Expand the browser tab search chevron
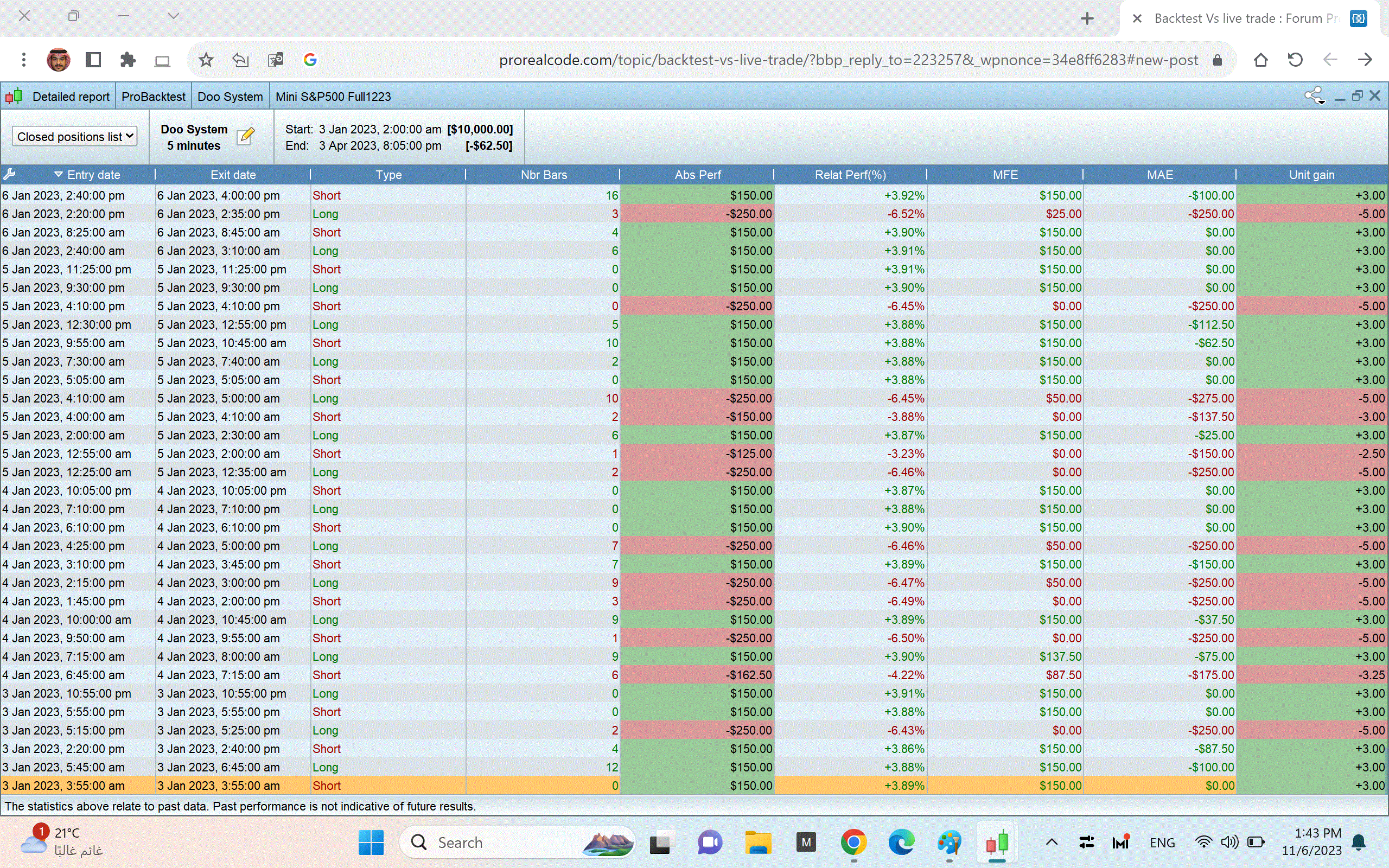The height and width of the screenshot is (868, 1389). [x=173, y=16]
